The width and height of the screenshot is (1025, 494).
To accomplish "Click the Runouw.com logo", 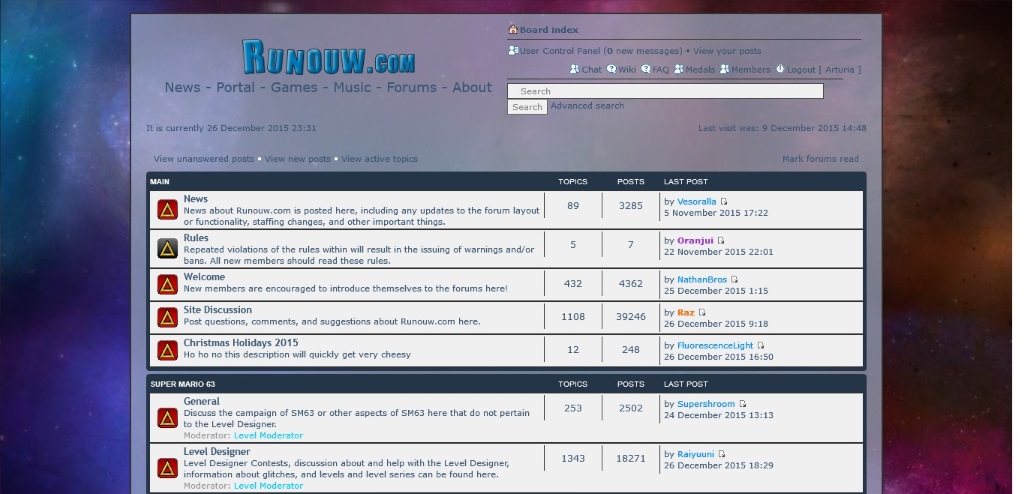I will point(328,58).
